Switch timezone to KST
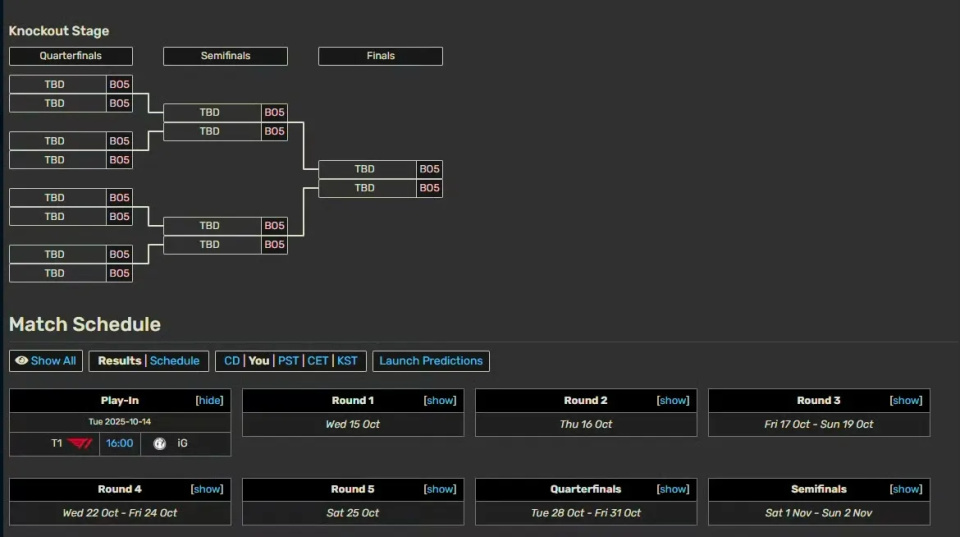The width and height of the screenshot is (960, 537). (347, 361)
